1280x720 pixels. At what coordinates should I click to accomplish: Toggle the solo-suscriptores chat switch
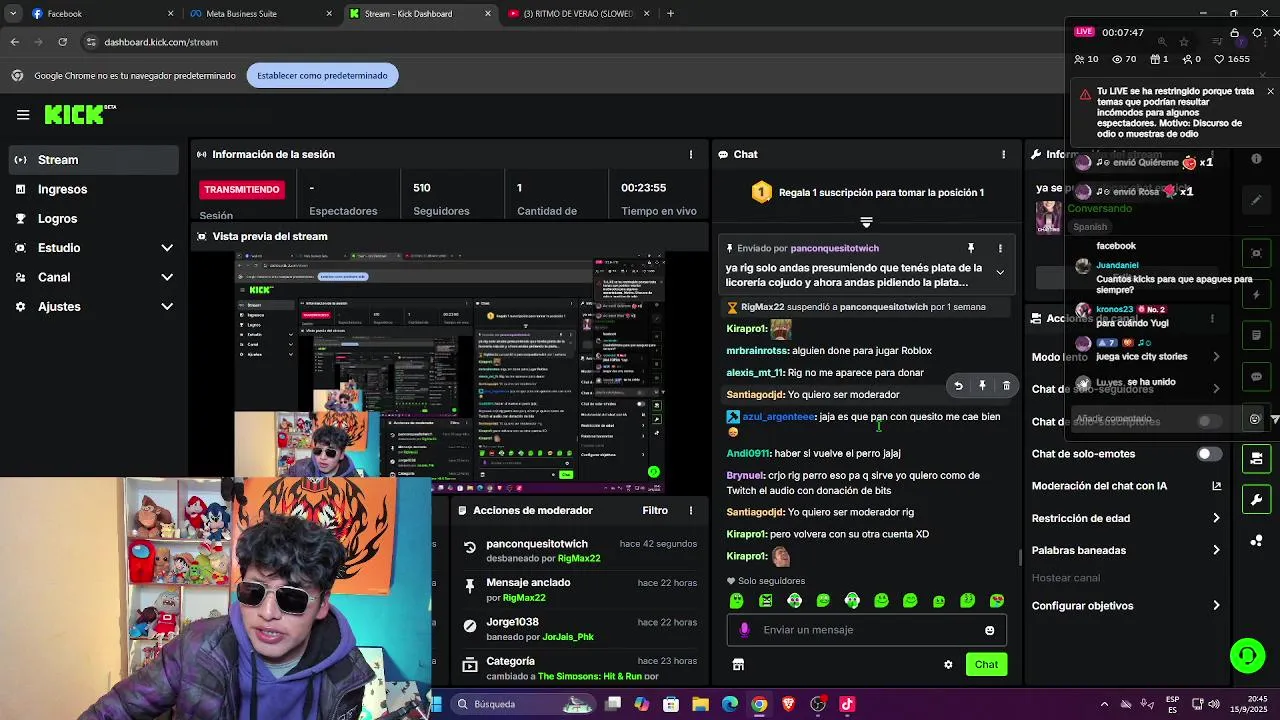[1209, 421]
